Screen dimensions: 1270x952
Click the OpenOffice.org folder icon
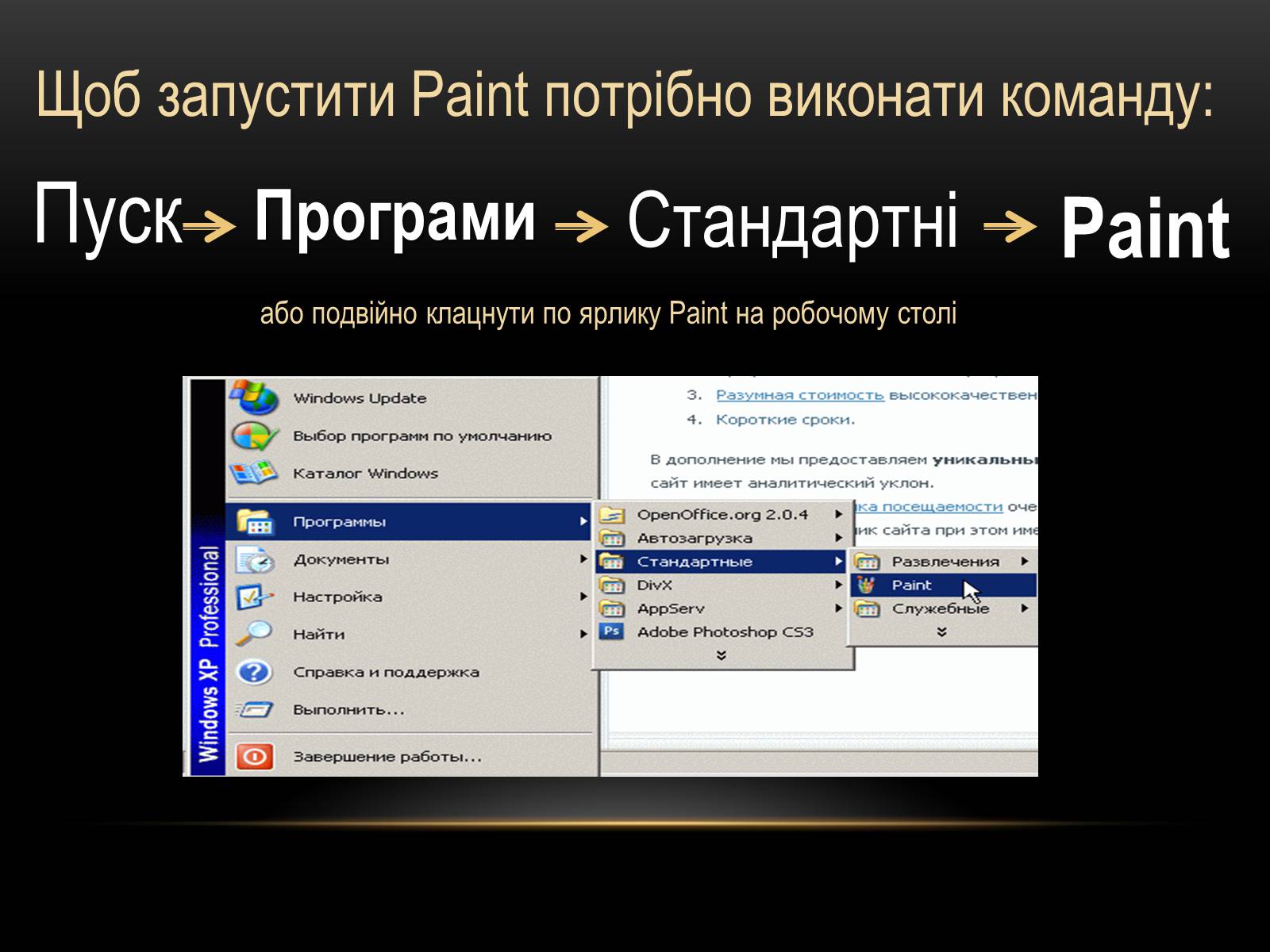(612, 514)
